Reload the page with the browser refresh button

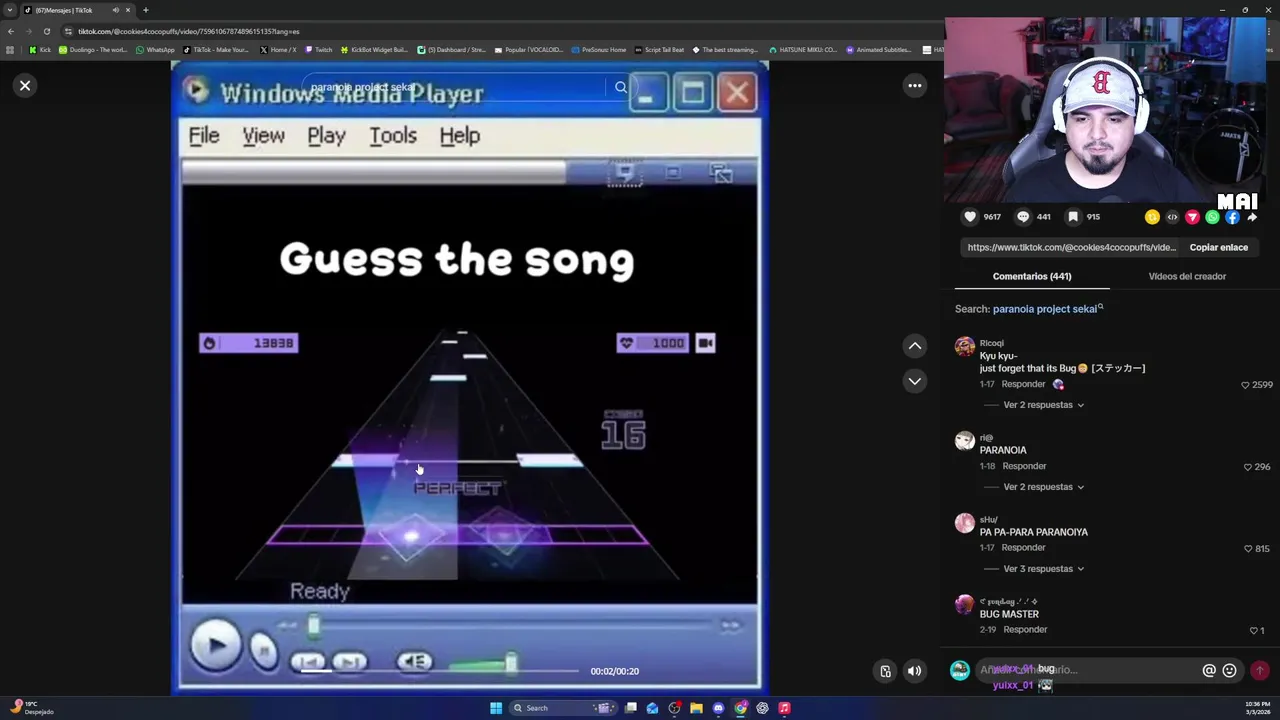46,31
